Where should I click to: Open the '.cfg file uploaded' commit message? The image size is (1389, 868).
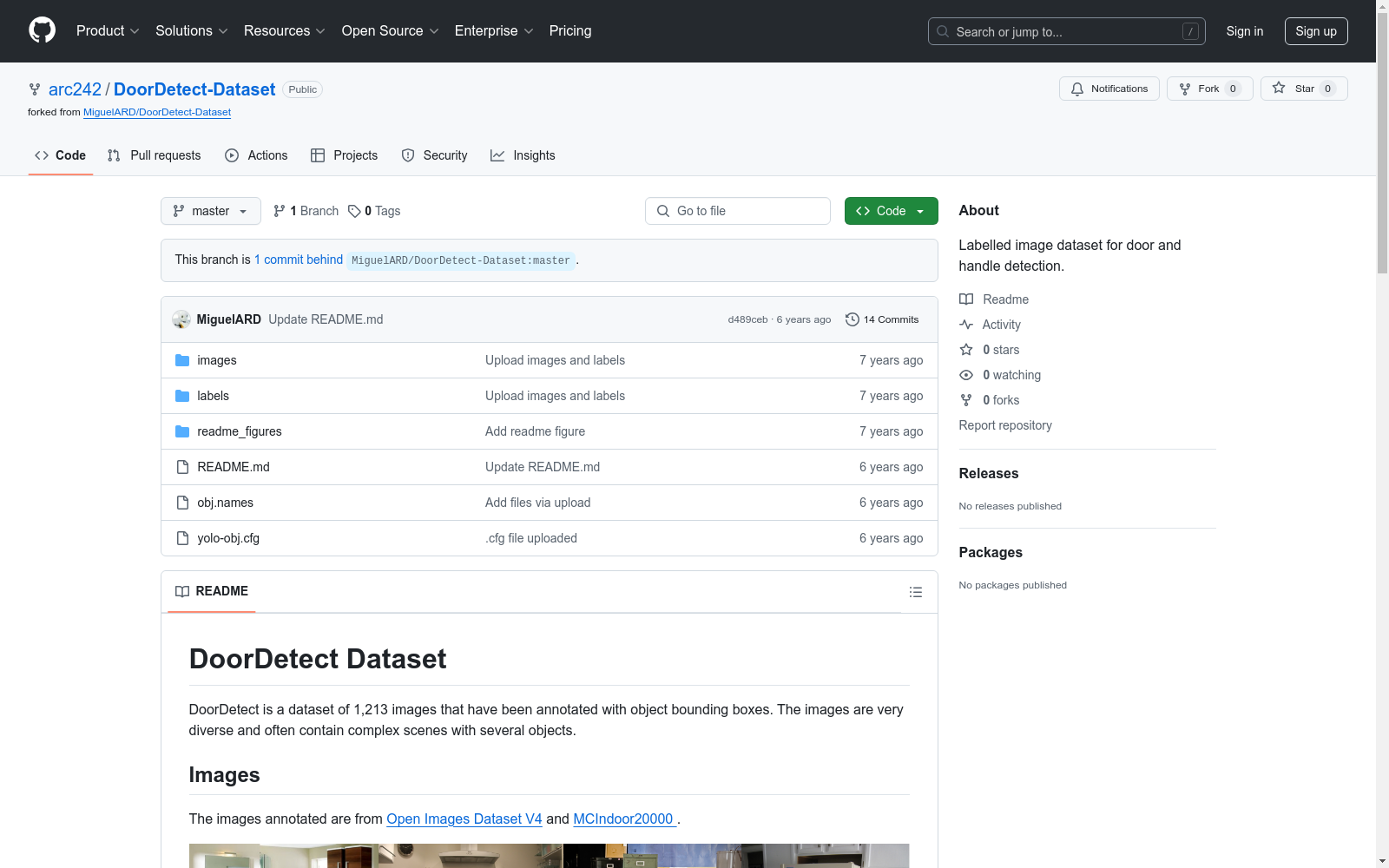pos(531,538)
